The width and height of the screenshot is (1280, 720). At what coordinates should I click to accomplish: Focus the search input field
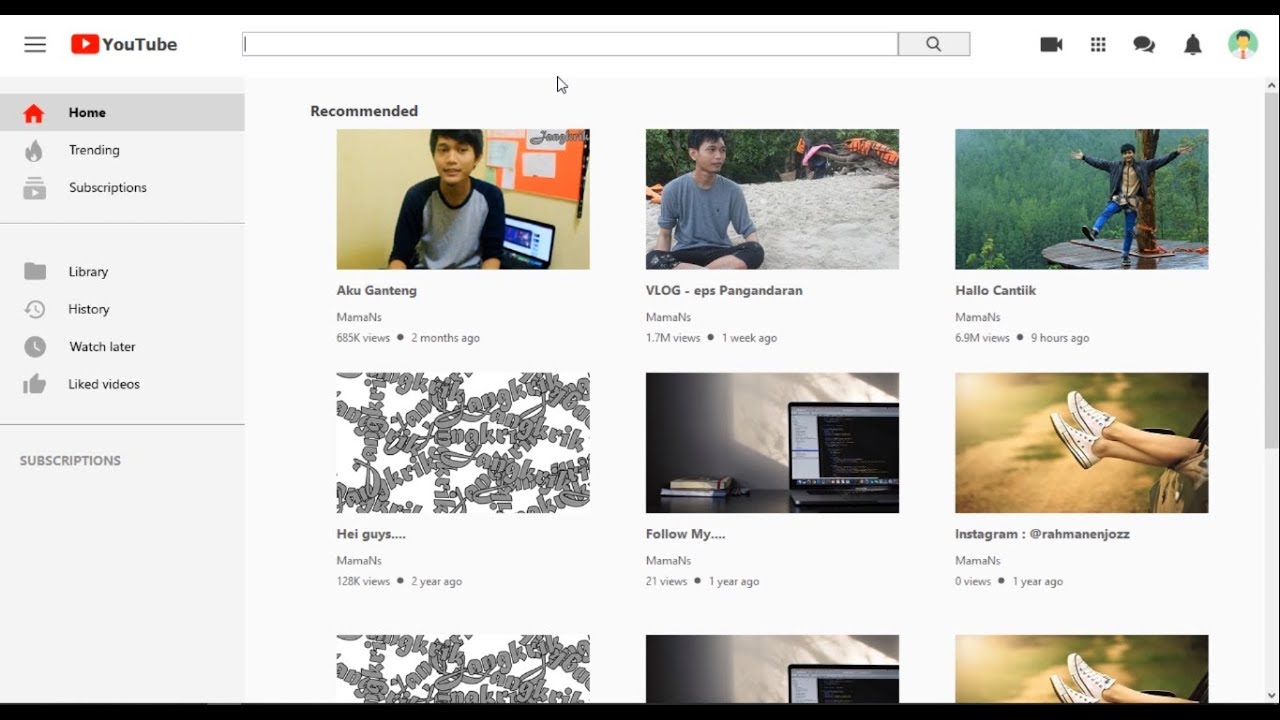coord(570,44)
